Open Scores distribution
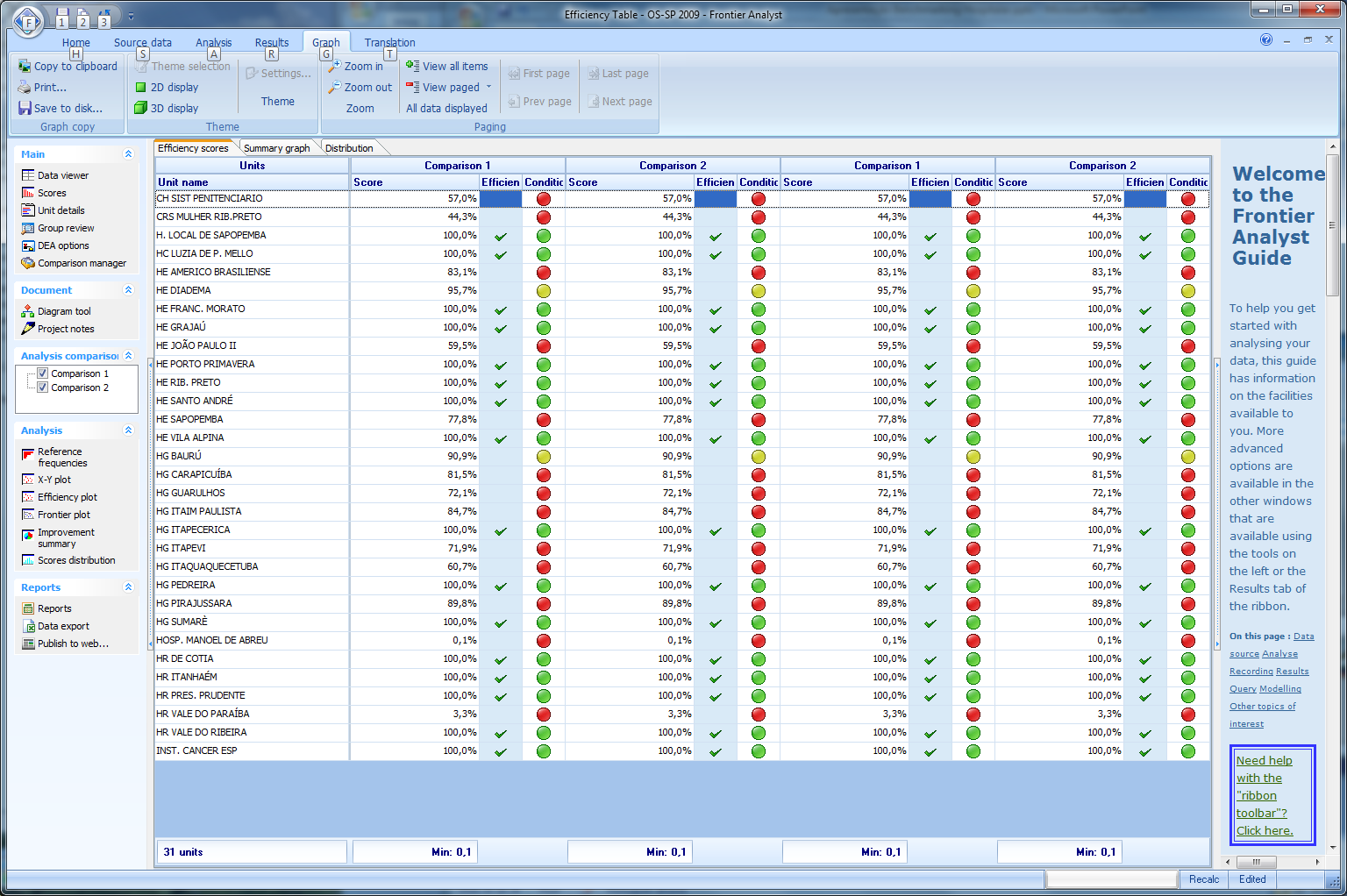 68,560
